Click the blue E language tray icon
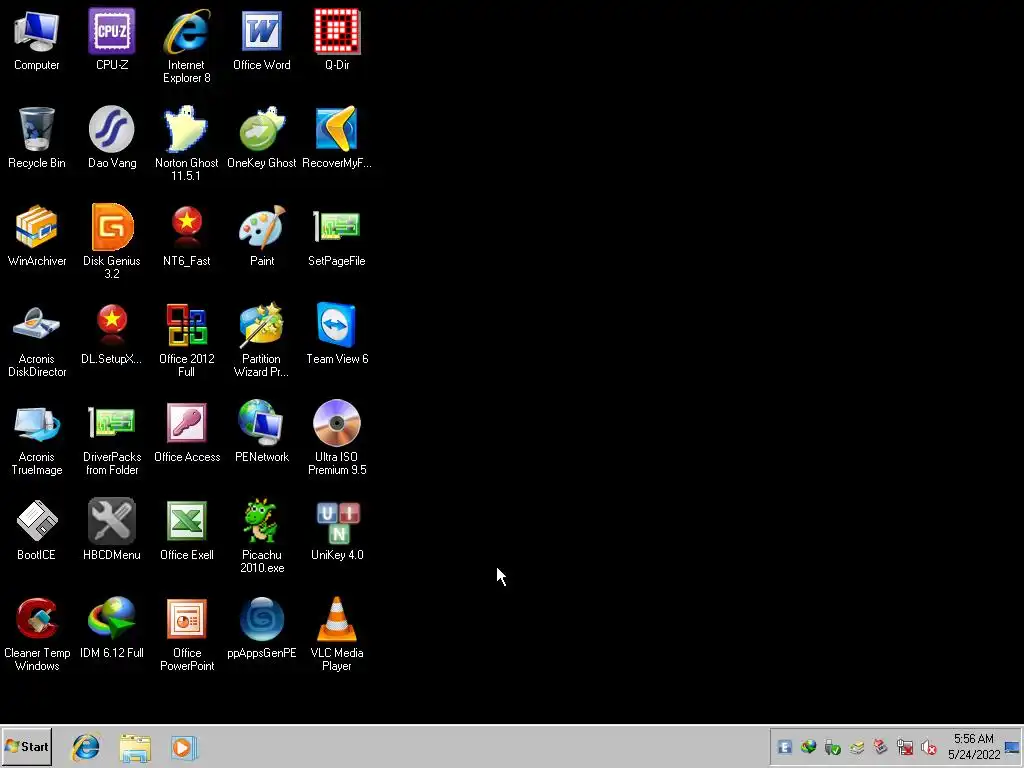This screenshot has width=1024, height=768. 785,747
